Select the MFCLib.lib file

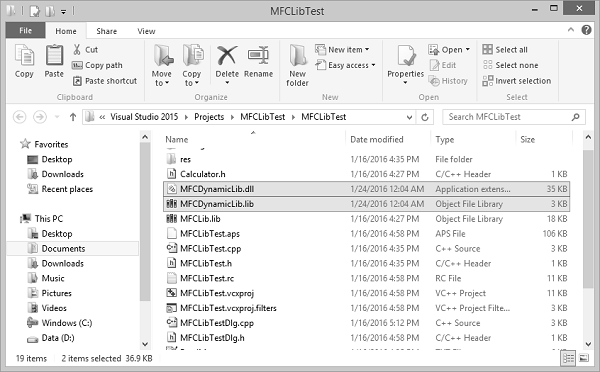coord(367,219)
